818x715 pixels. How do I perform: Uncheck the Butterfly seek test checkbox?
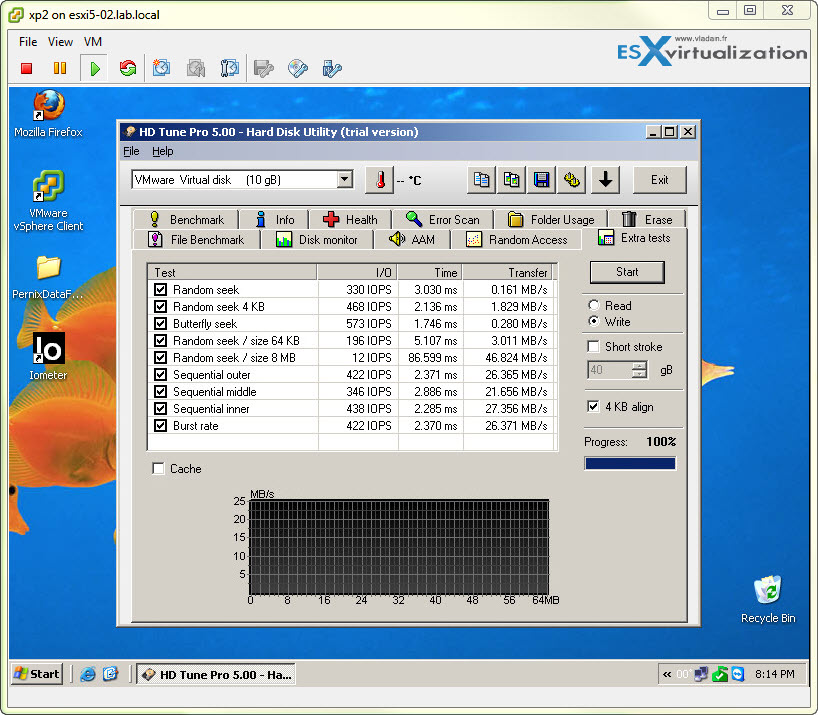pyautogui.click(x=161, y=323)
